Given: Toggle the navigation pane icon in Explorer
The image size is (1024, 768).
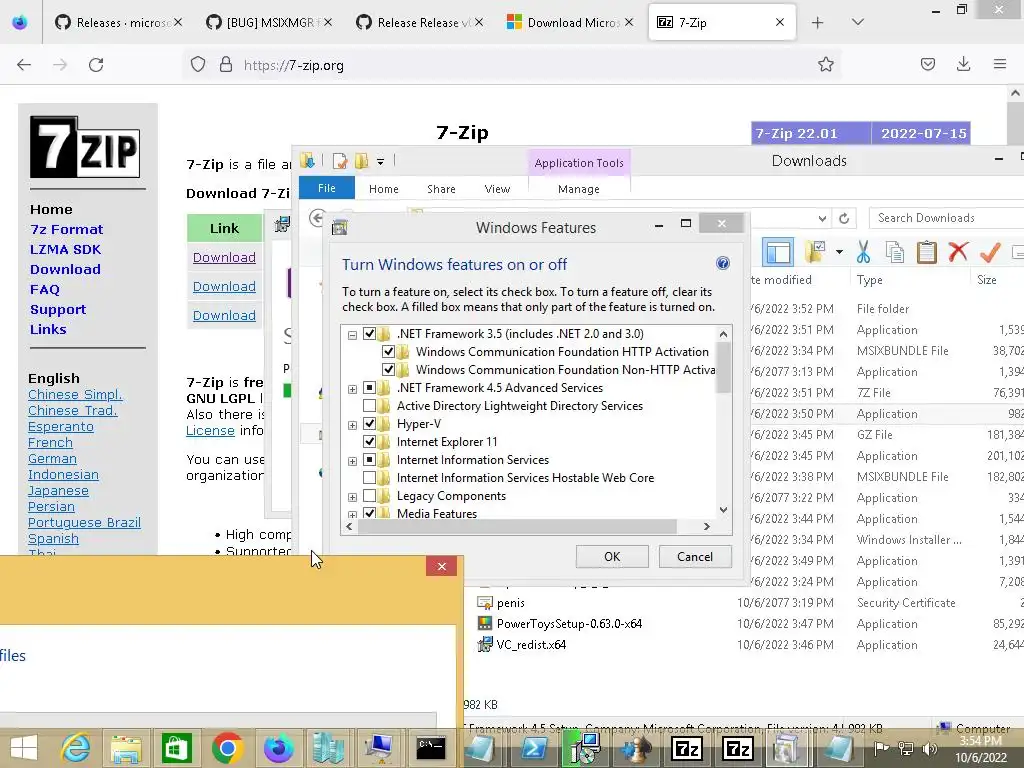Looking at the screenshot, I should [x=778, y=252].
